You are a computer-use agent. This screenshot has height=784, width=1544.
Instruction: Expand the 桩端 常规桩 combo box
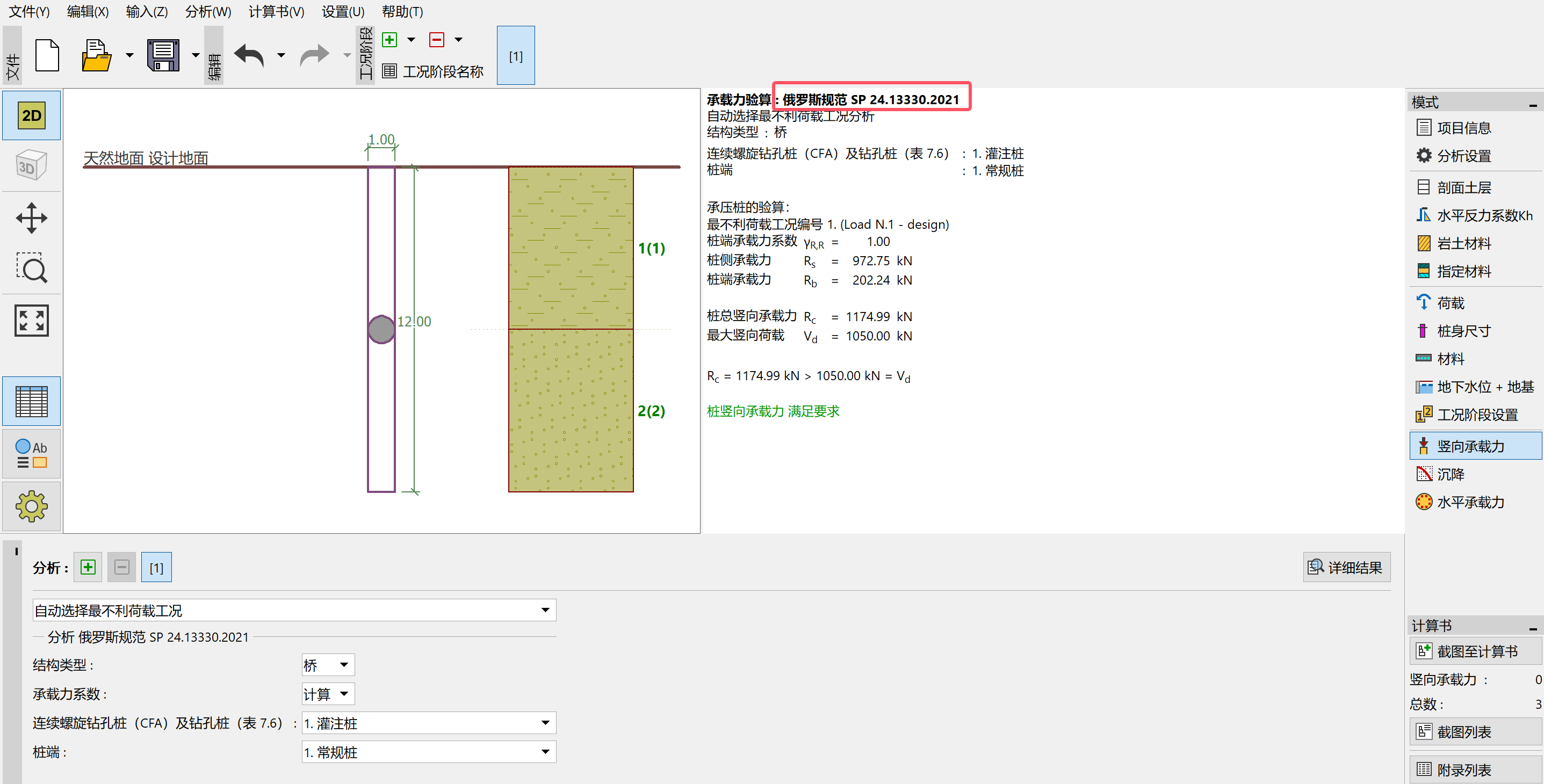[429, 752]
